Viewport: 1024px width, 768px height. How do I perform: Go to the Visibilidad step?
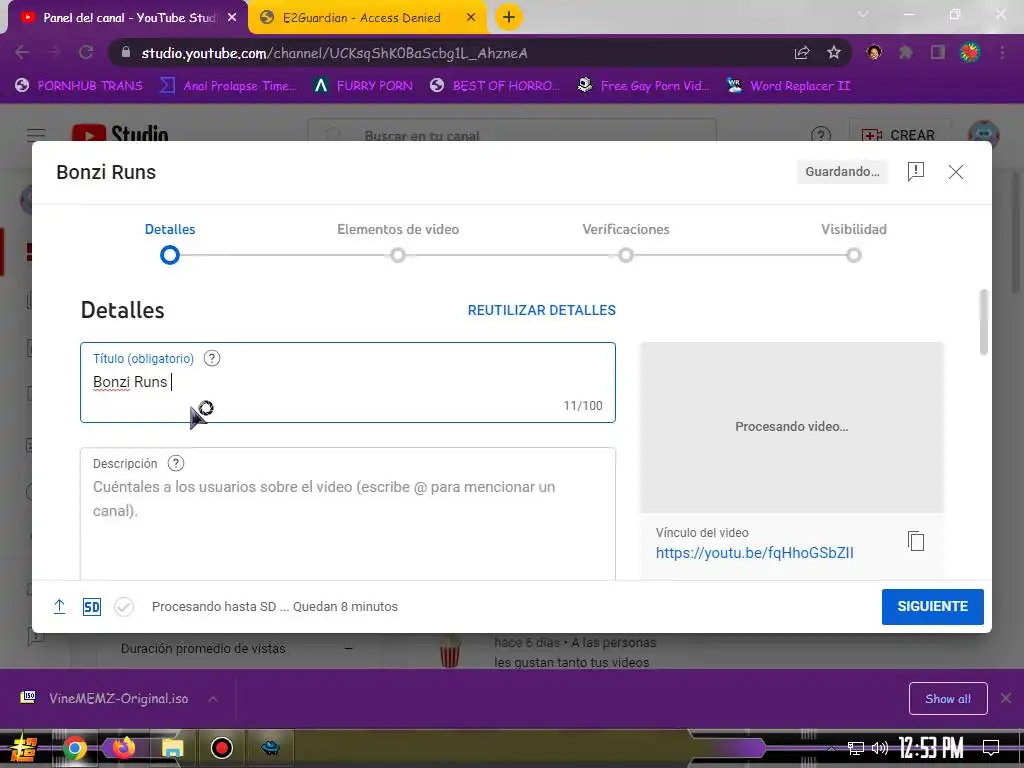point(854,242)
